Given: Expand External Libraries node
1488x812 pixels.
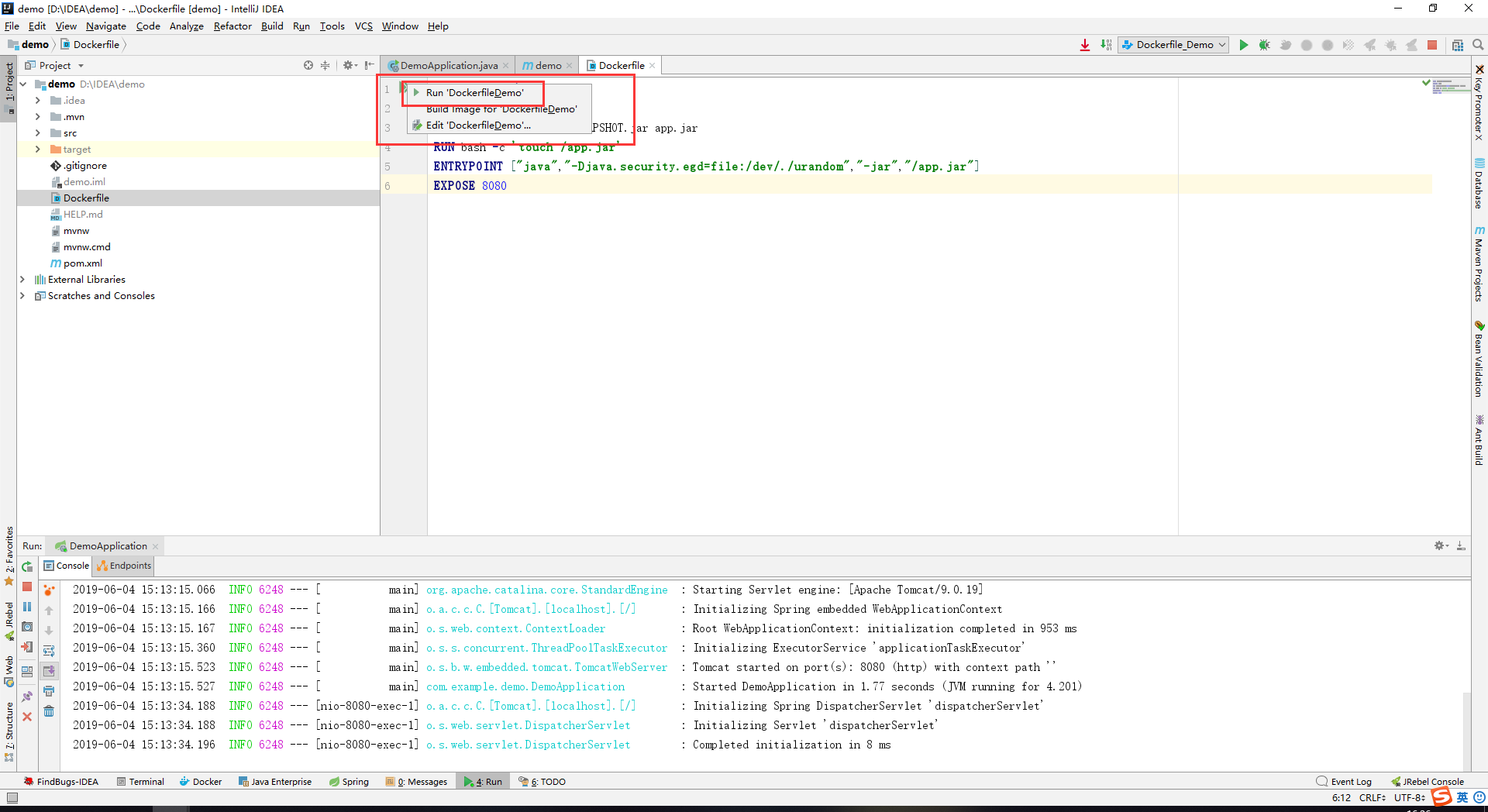Looking at the screenshot, I should pos(22,280).
